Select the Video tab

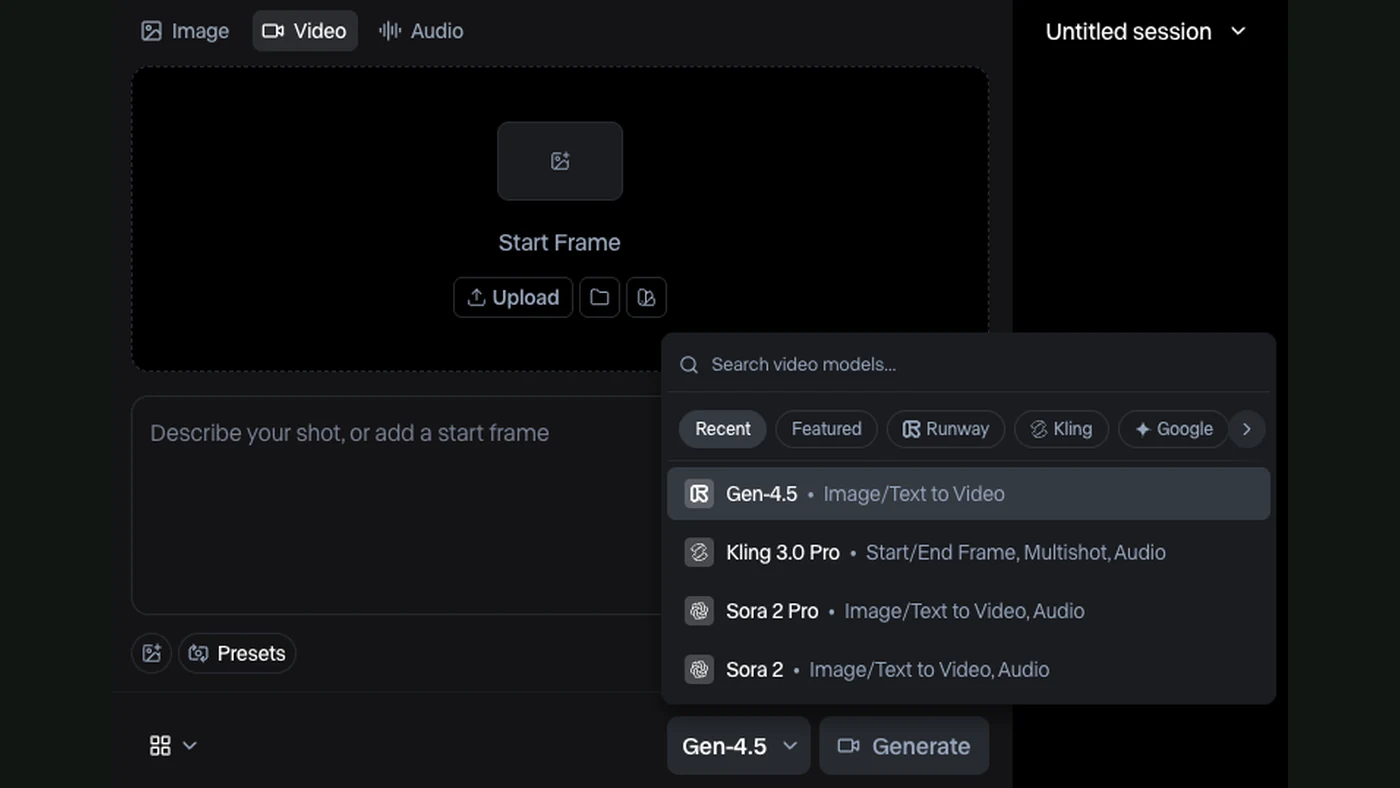[x=305, y=31]
